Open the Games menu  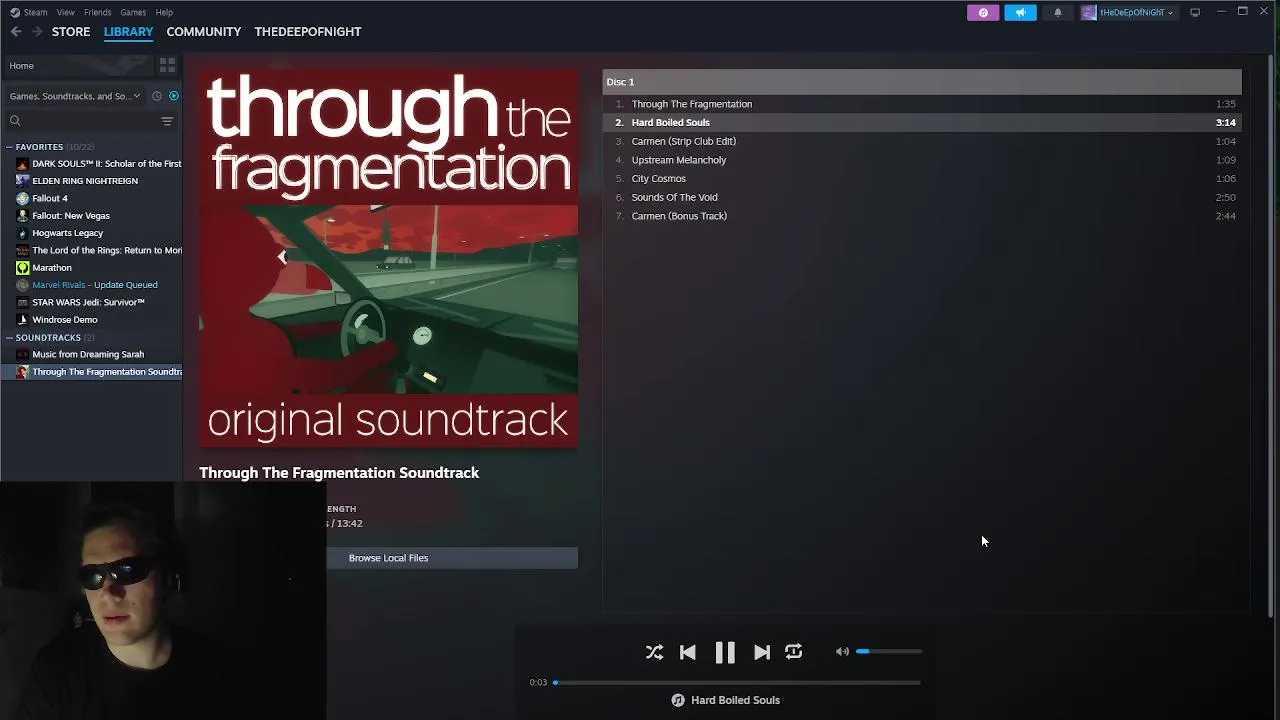133,12
